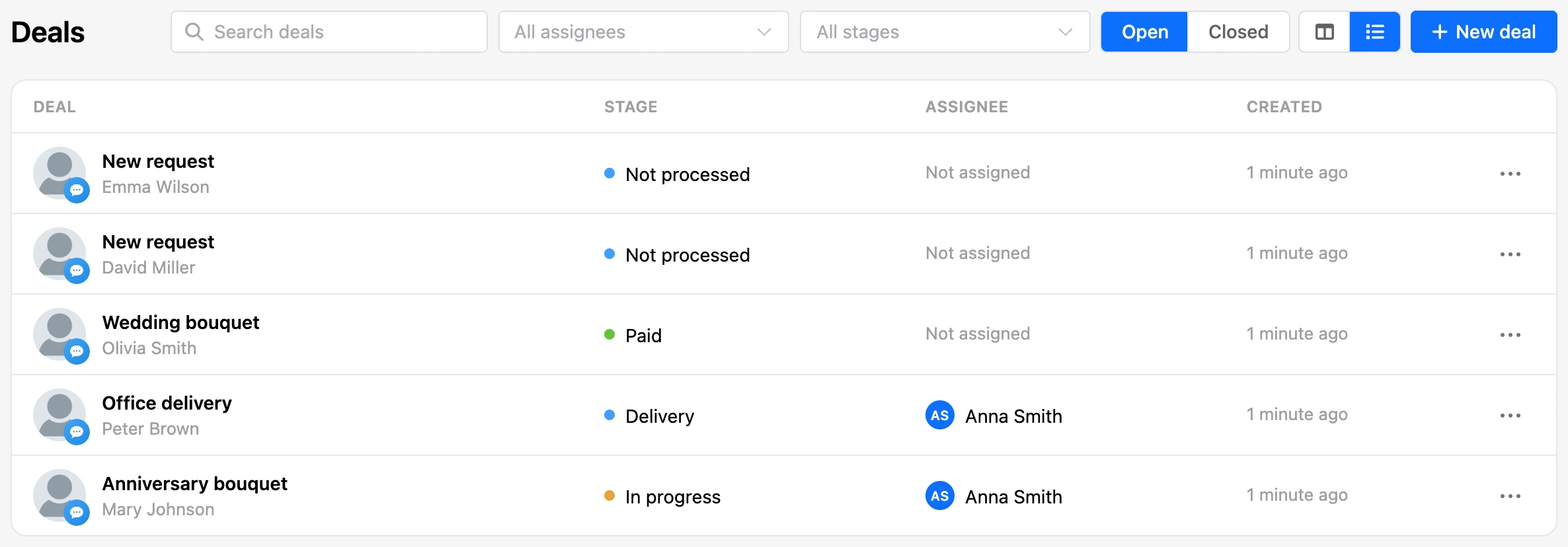Show Open deals
Screen dimensions: 1568x547
pos(1144,32)
